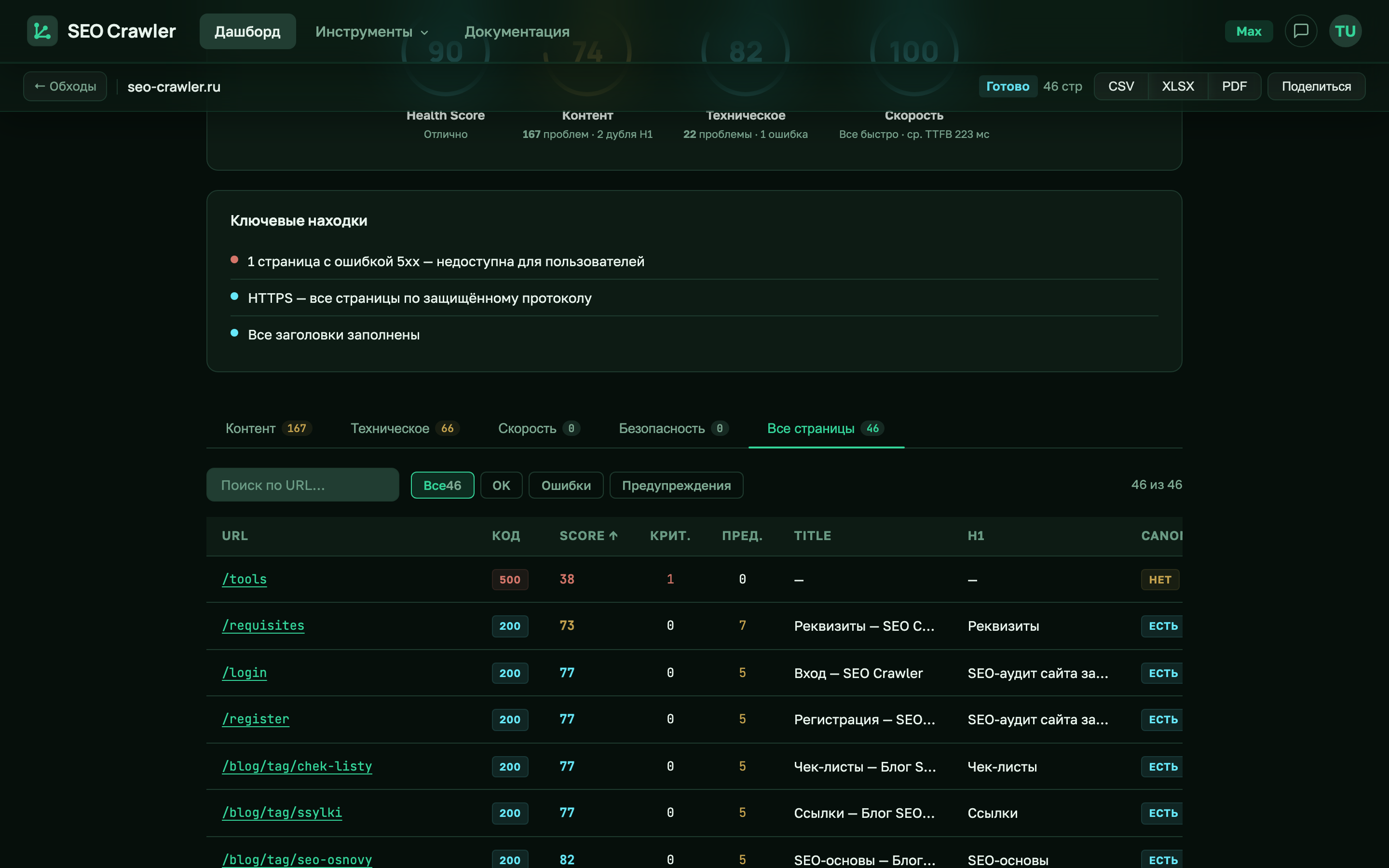Focus the Поиск по URL search field
Screen dimensions: 1389x868
pyautogui.click(x=302, y=485)
